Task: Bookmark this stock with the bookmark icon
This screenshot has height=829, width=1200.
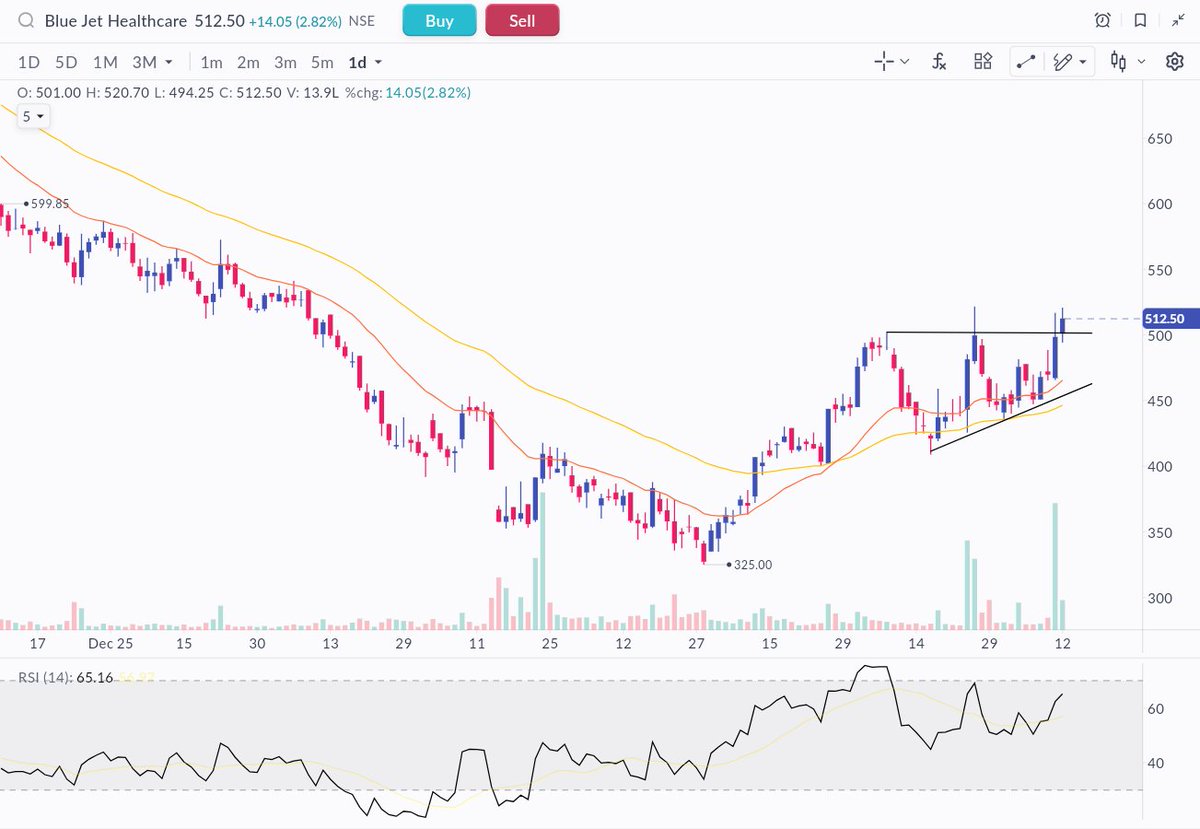Action: [x=1140, y=20]
